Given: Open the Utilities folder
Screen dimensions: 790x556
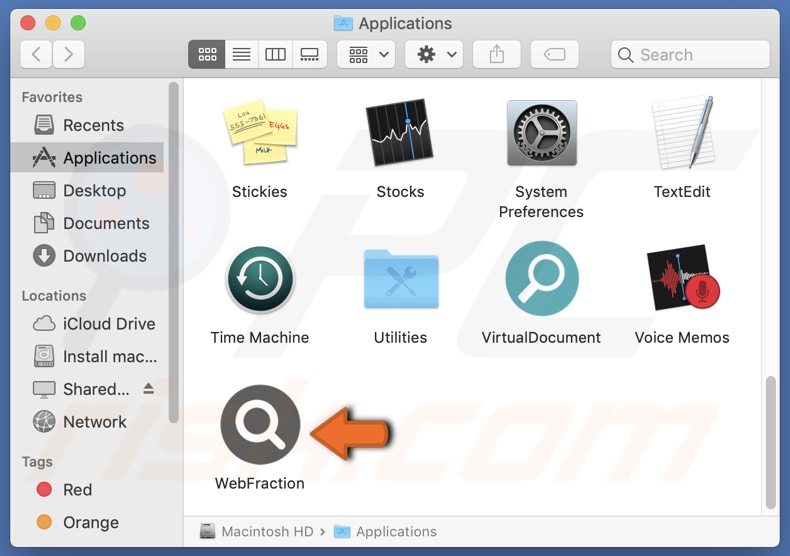Looking at the screenshot, I should [x=400, y=280].
